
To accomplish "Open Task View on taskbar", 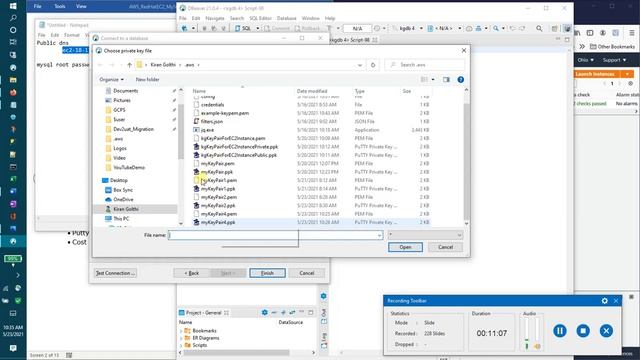I will pos(13,42).
